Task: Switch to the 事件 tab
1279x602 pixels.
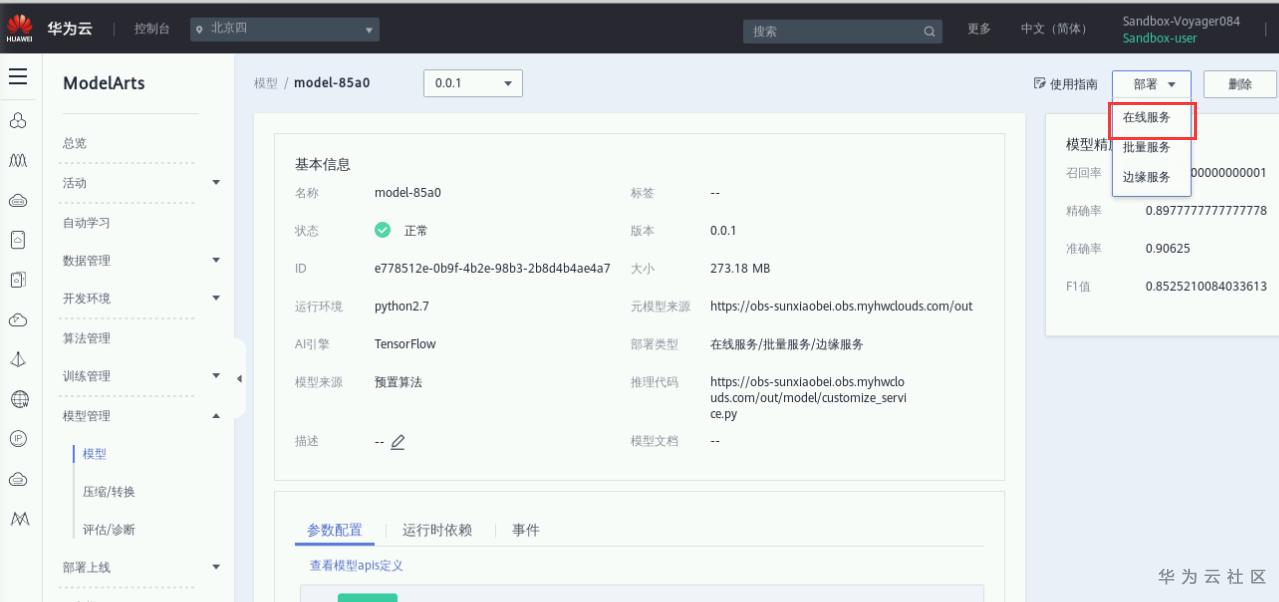Action: coord(526,530)
